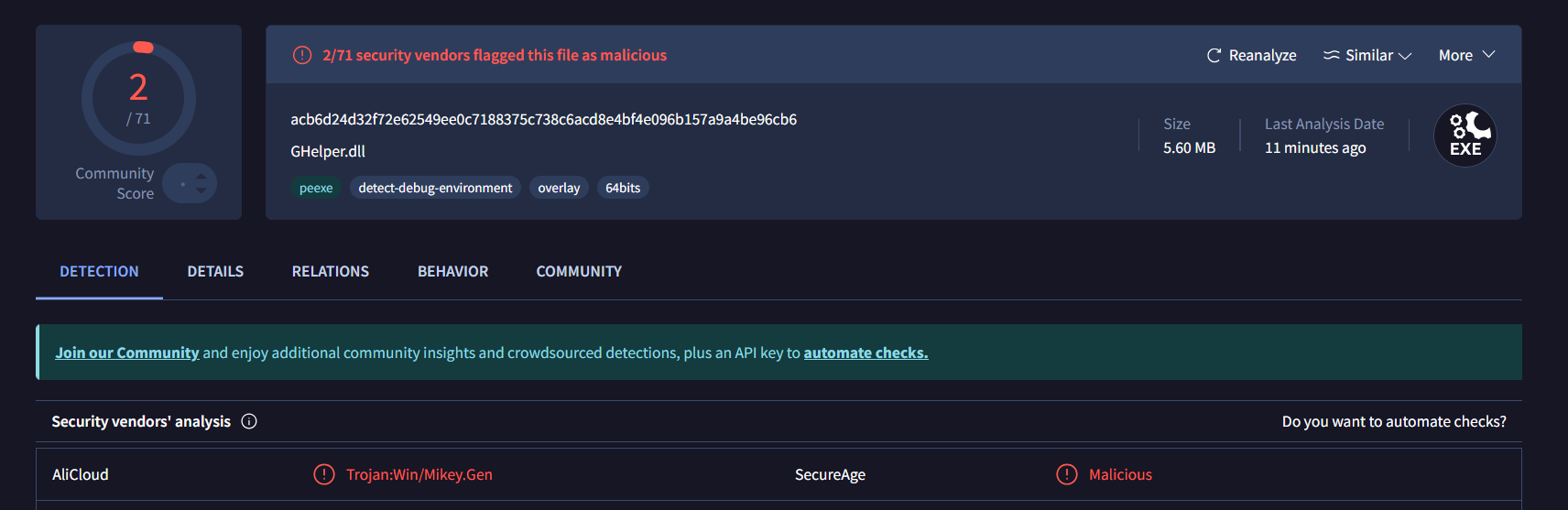Click the alert icon next to Trojan:Win/Mikey.Gen

click(324, 474)
